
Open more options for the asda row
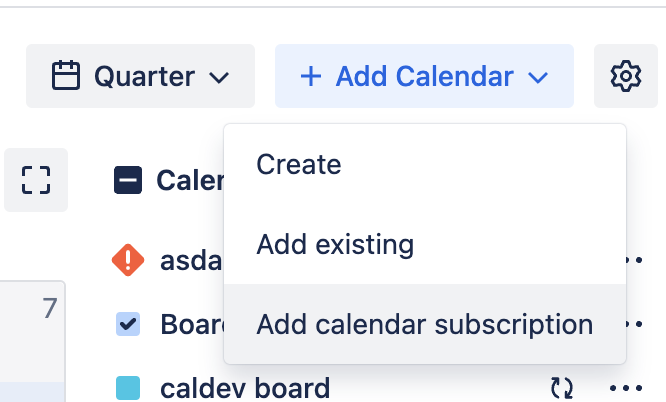click(634, 261)
